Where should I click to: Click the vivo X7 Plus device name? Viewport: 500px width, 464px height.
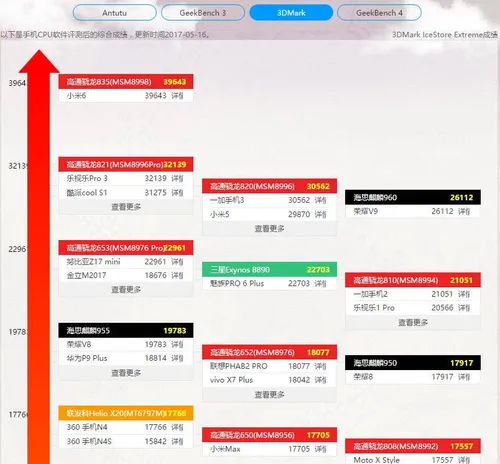(x=231, y=380)
